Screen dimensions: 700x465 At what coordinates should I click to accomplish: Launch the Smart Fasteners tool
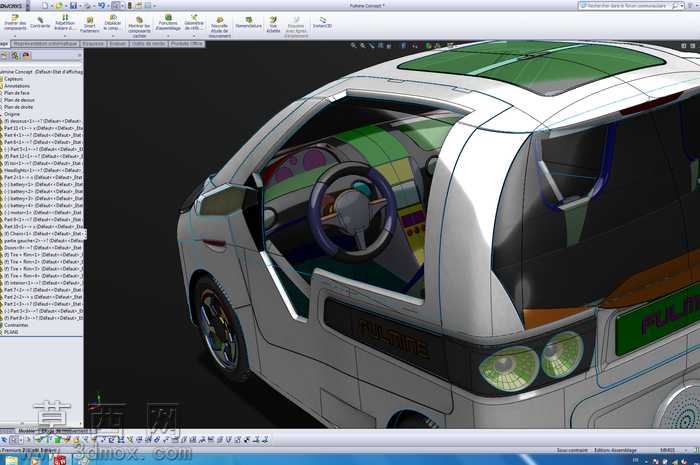(90, 25)
